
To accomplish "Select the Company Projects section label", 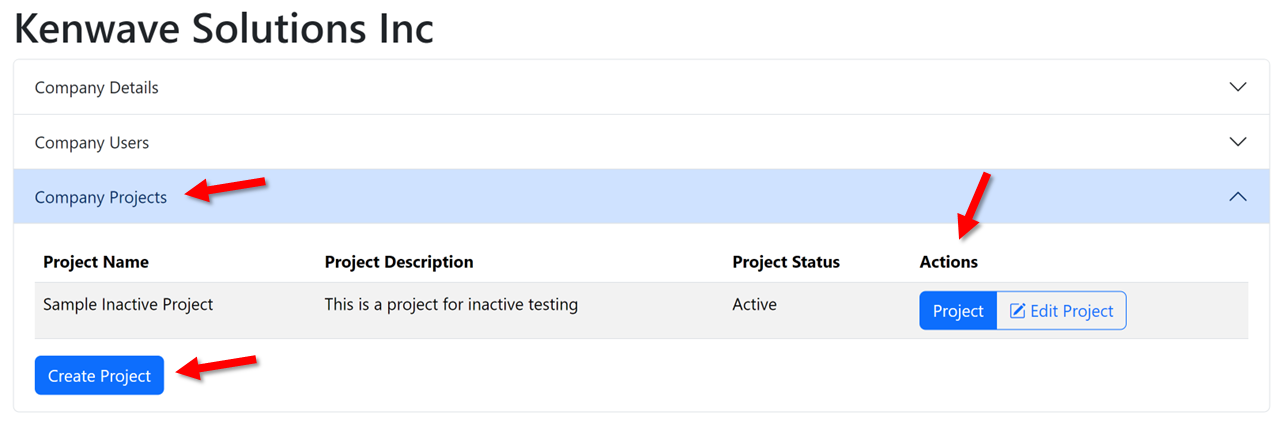I will [x=100, y=198].
